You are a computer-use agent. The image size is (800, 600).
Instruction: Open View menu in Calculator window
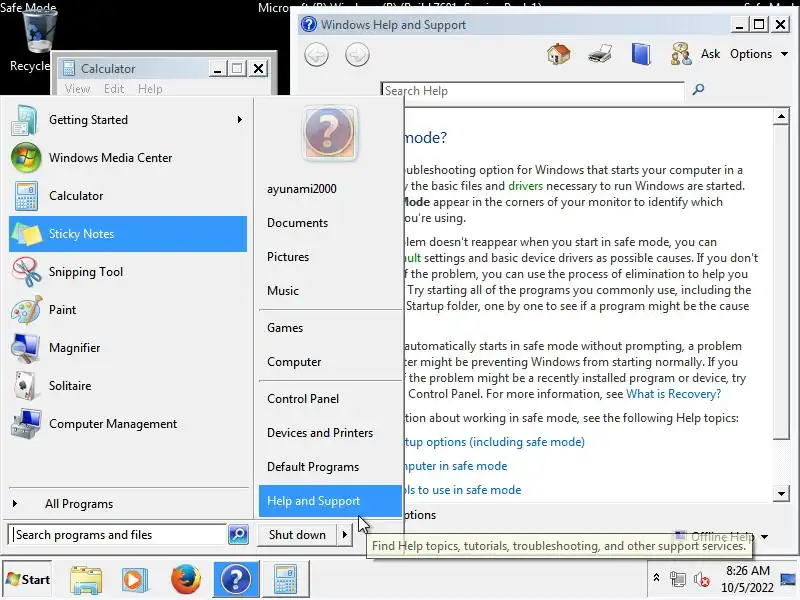point(78,89)
